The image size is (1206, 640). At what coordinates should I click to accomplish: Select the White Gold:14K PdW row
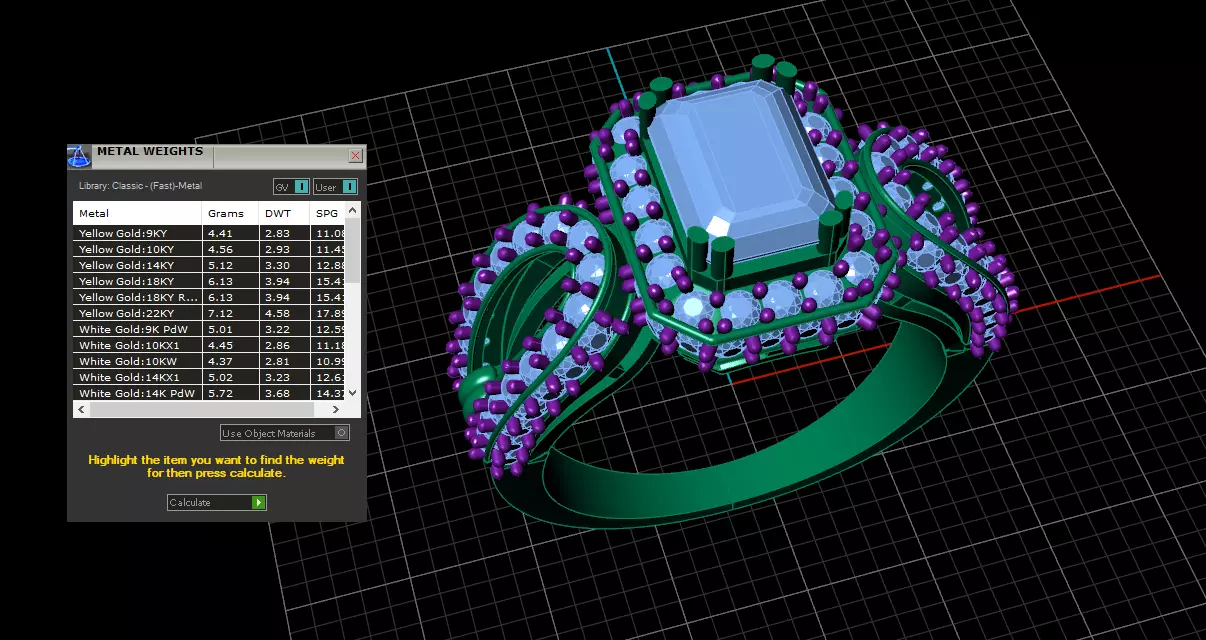pyautogui.click(x=209, y=393)
